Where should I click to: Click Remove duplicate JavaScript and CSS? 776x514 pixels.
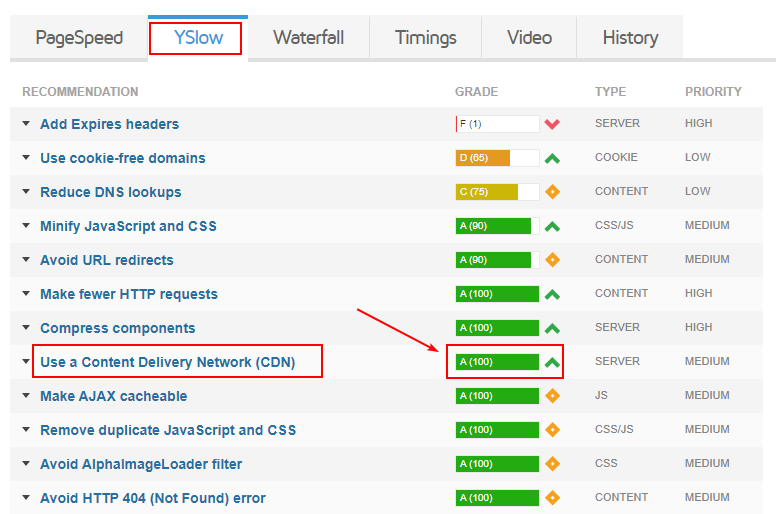168,430
